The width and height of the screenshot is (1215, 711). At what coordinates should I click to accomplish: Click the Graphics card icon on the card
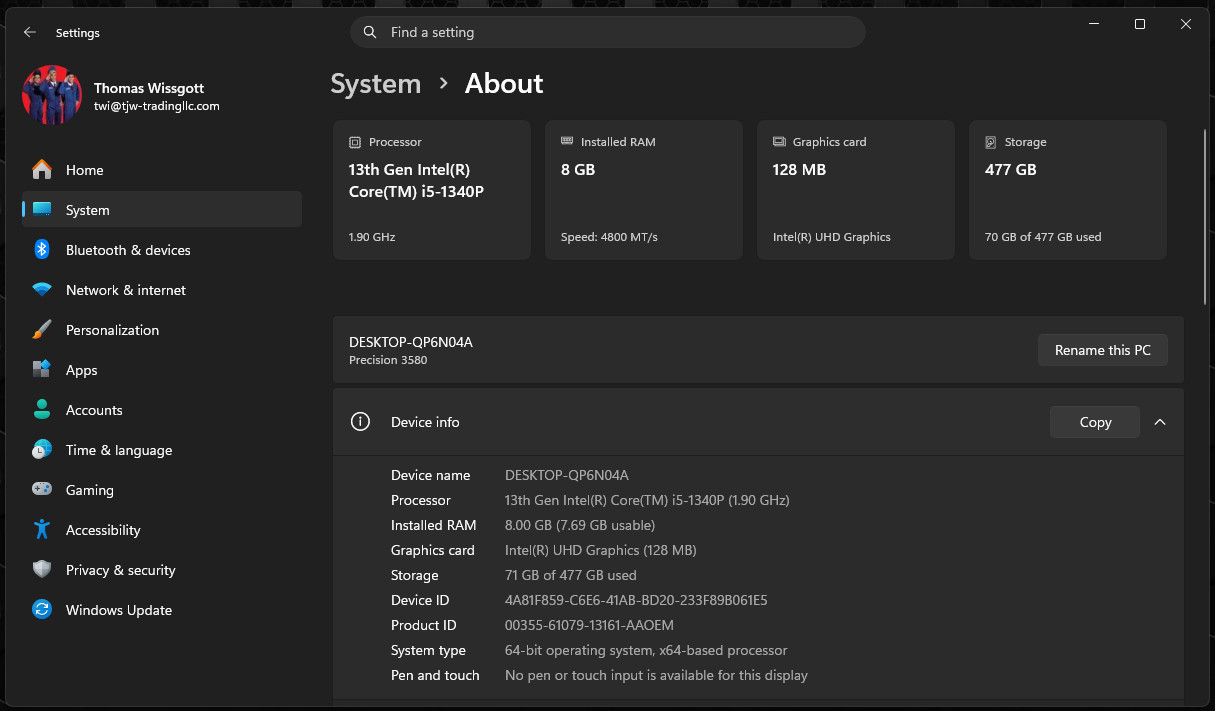(779, 142)
